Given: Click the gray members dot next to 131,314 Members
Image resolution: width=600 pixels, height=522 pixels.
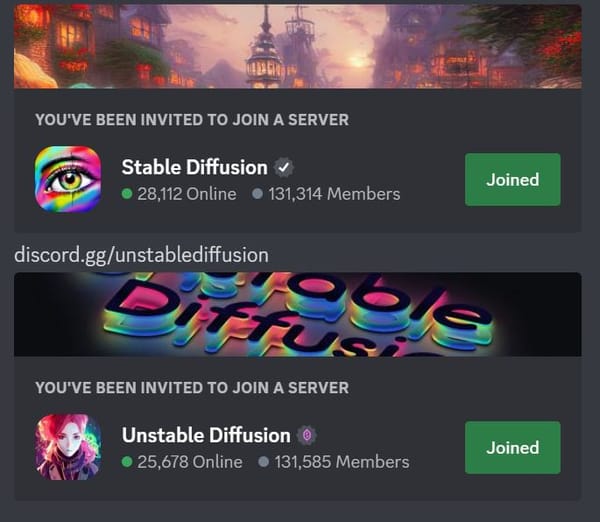Looking at the screenshot, I should [x=257, y=194].
